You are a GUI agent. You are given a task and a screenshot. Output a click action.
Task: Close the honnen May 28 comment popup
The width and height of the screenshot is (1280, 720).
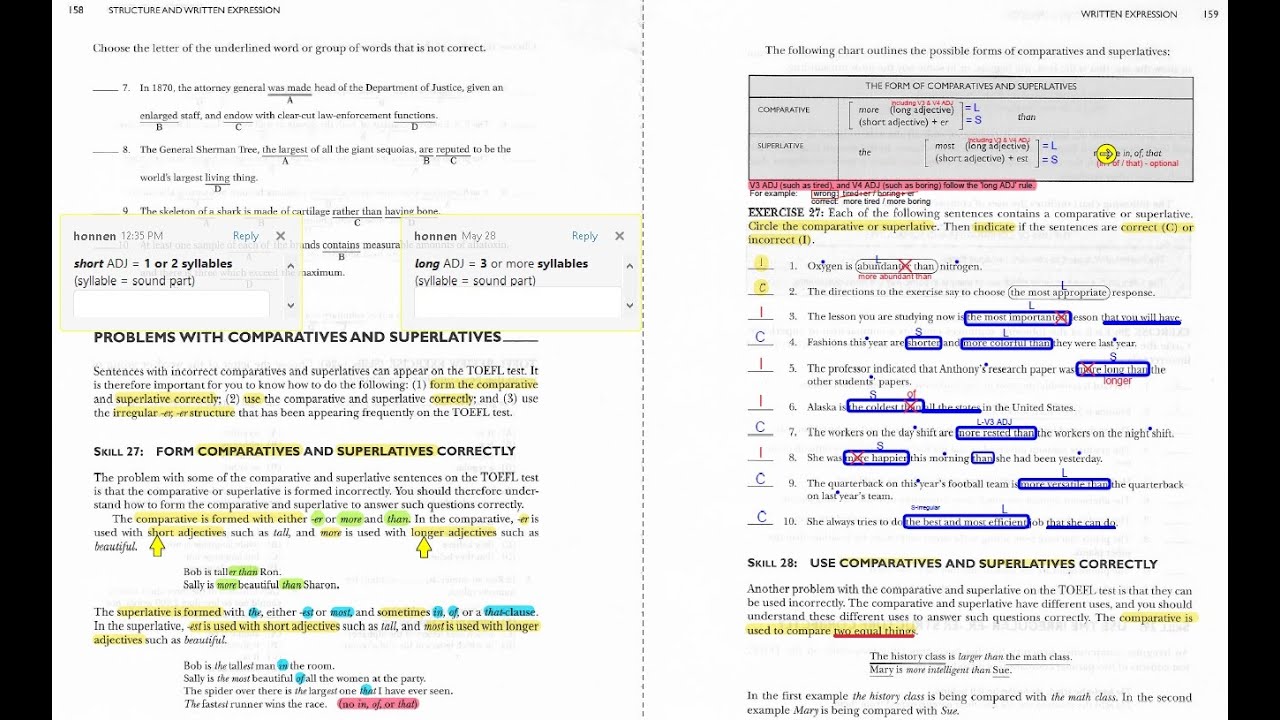click(x=619, y=236)
